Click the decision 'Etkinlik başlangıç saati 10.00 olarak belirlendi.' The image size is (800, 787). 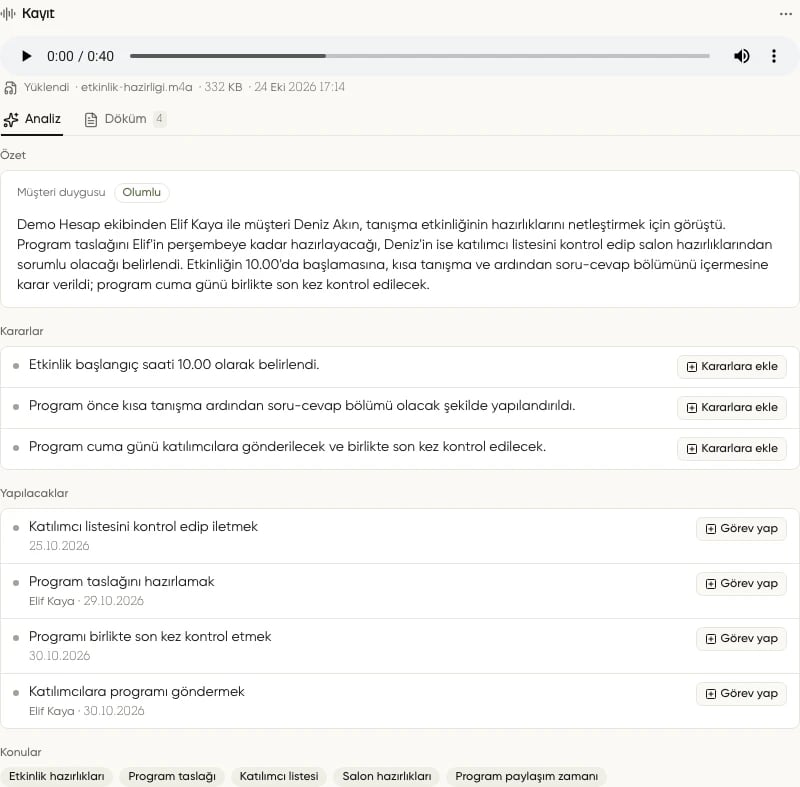174,365
